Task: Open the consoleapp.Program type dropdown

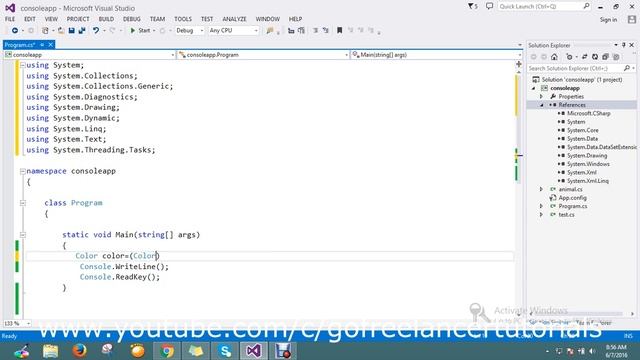Action: pos(263,55)
